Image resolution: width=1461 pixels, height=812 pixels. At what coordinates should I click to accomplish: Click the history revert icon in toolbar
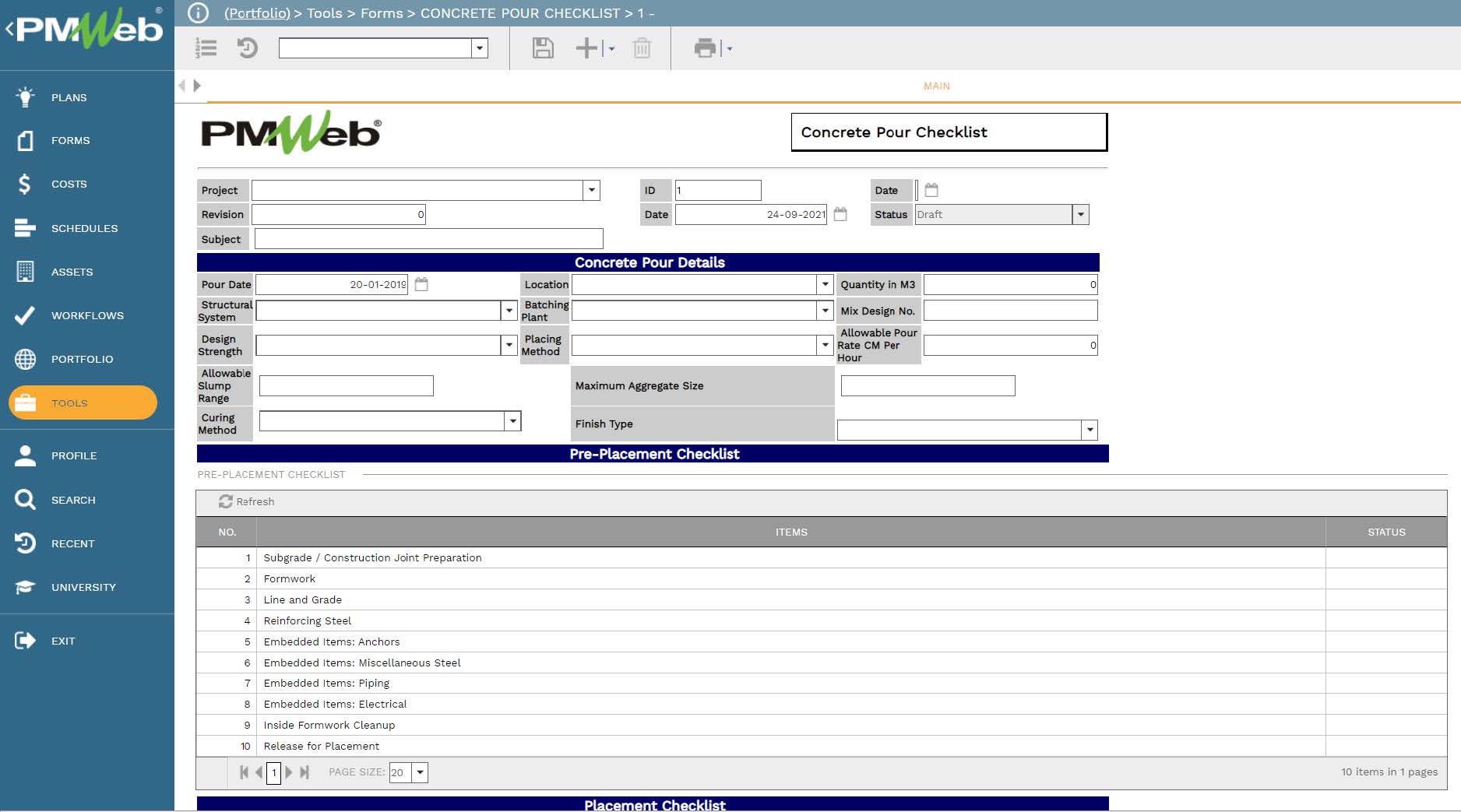click(x=248, y=48)
